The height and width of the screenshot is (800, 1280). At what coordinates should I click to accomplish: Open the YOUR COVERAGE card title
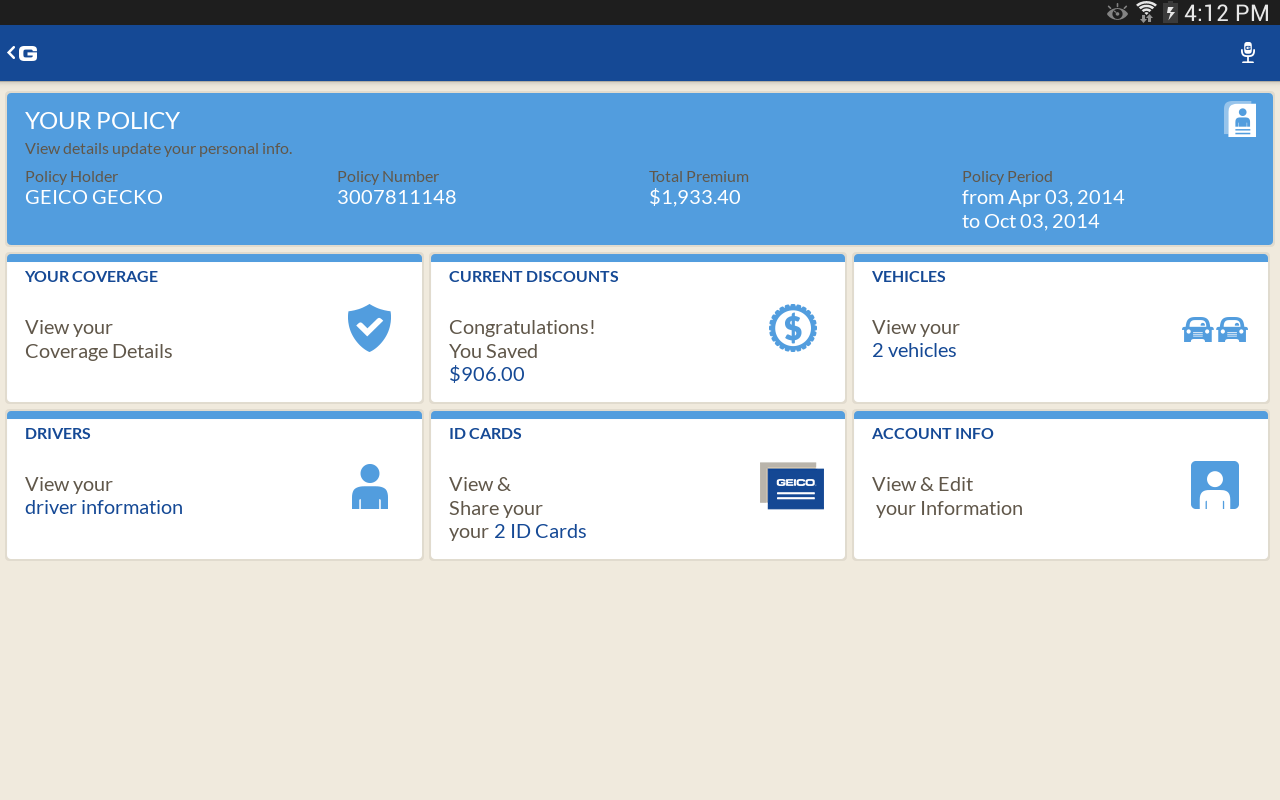91,276
